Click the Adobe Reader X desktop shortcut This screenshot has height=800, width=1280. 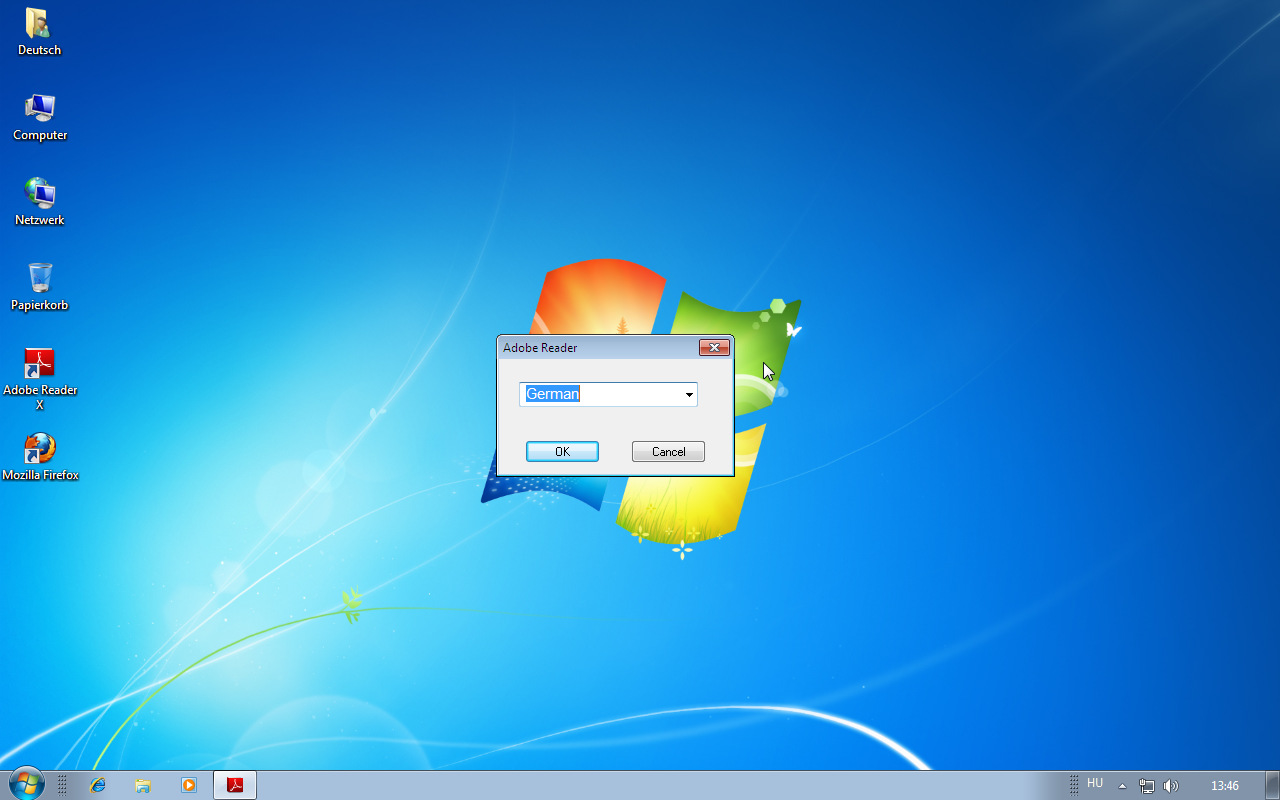40,379
